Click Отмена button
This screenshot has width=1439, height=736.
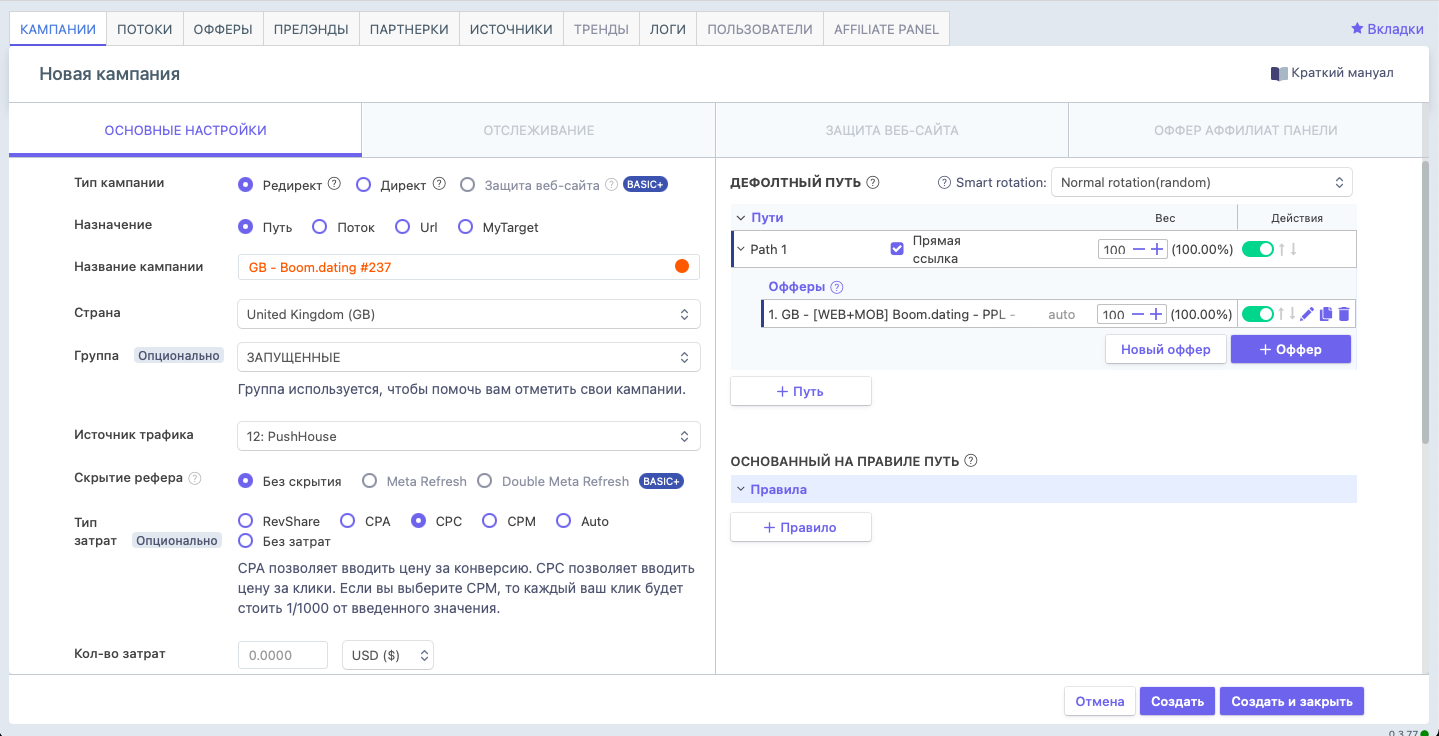[1100, 701]
